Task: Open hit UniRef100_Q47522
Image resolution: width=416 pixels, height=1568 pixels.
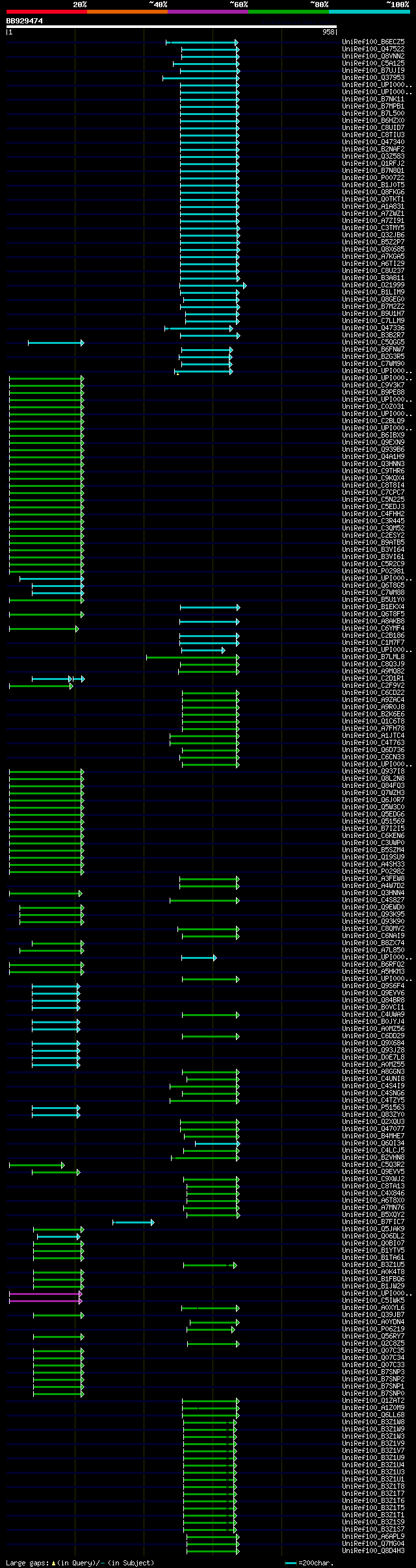Action: coord(373,49)
